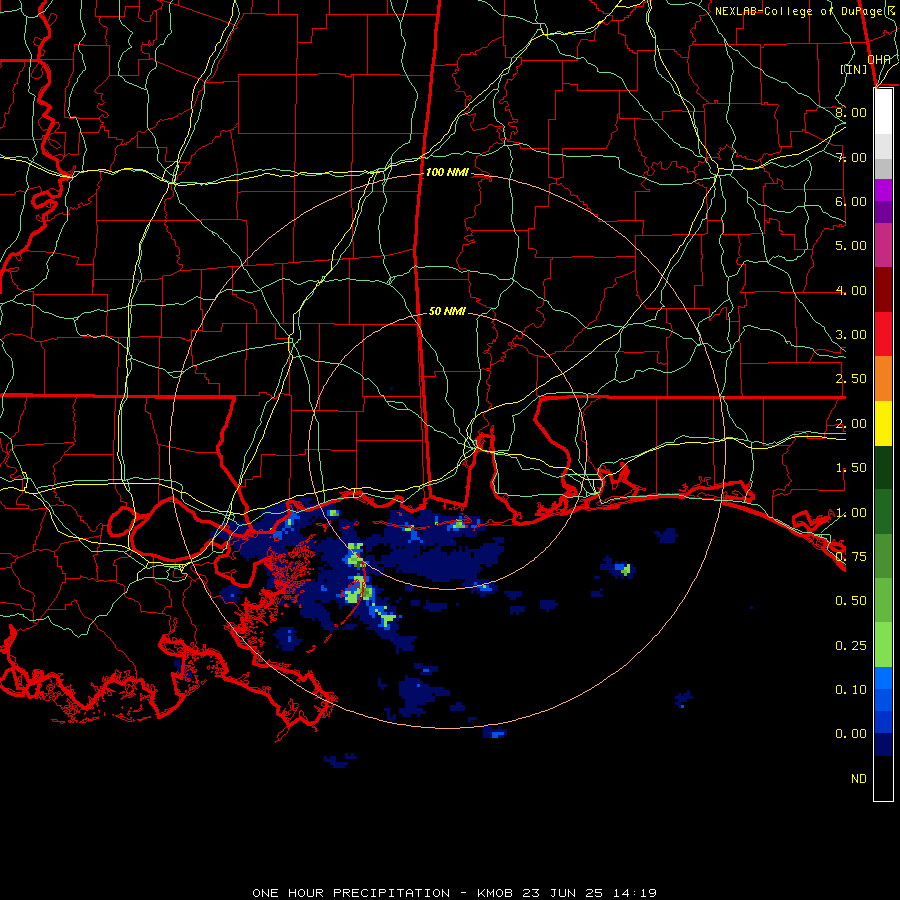Click the dark maroon legend swatch
This screenshot has height=900, width=900.
[x=883, y=290]
